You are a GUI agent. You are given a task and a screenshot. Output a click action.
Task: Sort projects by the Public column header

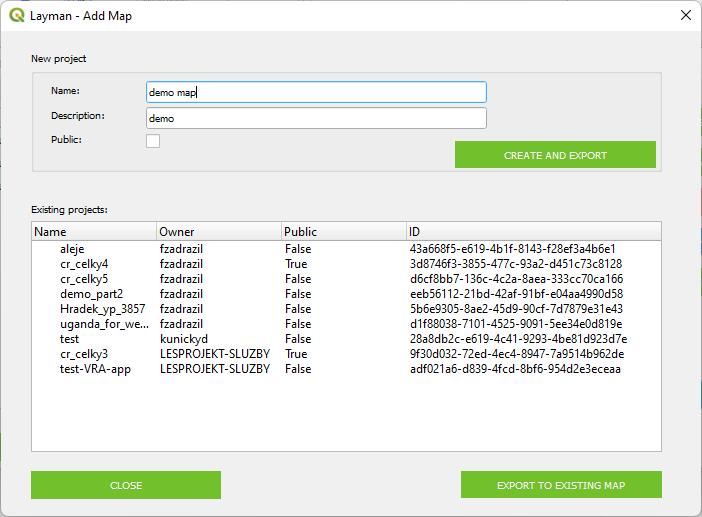344,231
